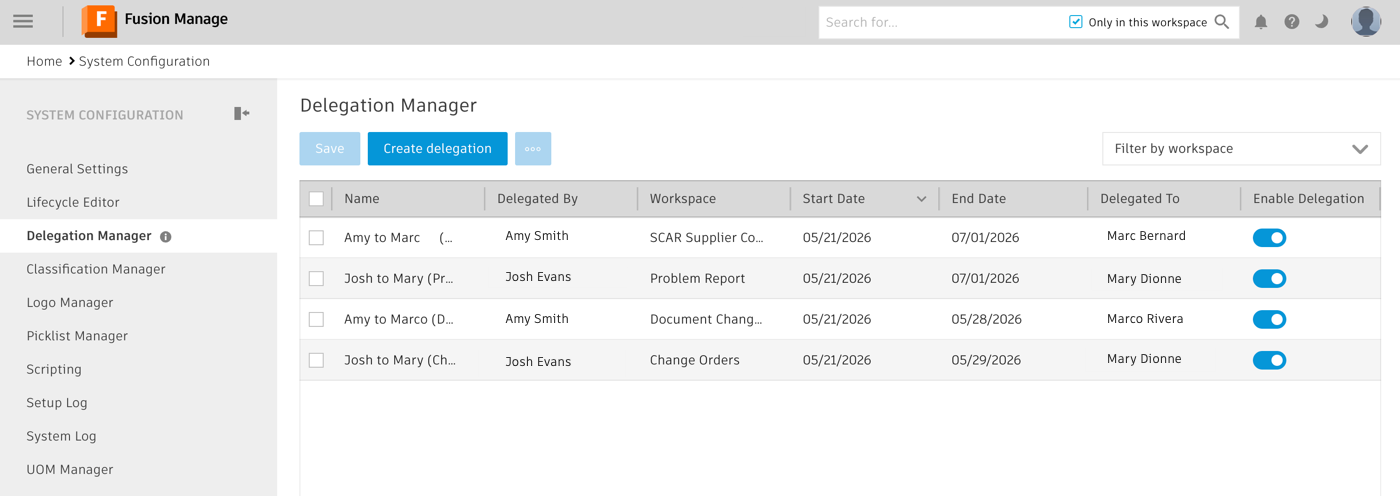The width and height of the screenshot is (1400, 496).
Task: Sort by Delegated By column header
Action: [537, 199]
